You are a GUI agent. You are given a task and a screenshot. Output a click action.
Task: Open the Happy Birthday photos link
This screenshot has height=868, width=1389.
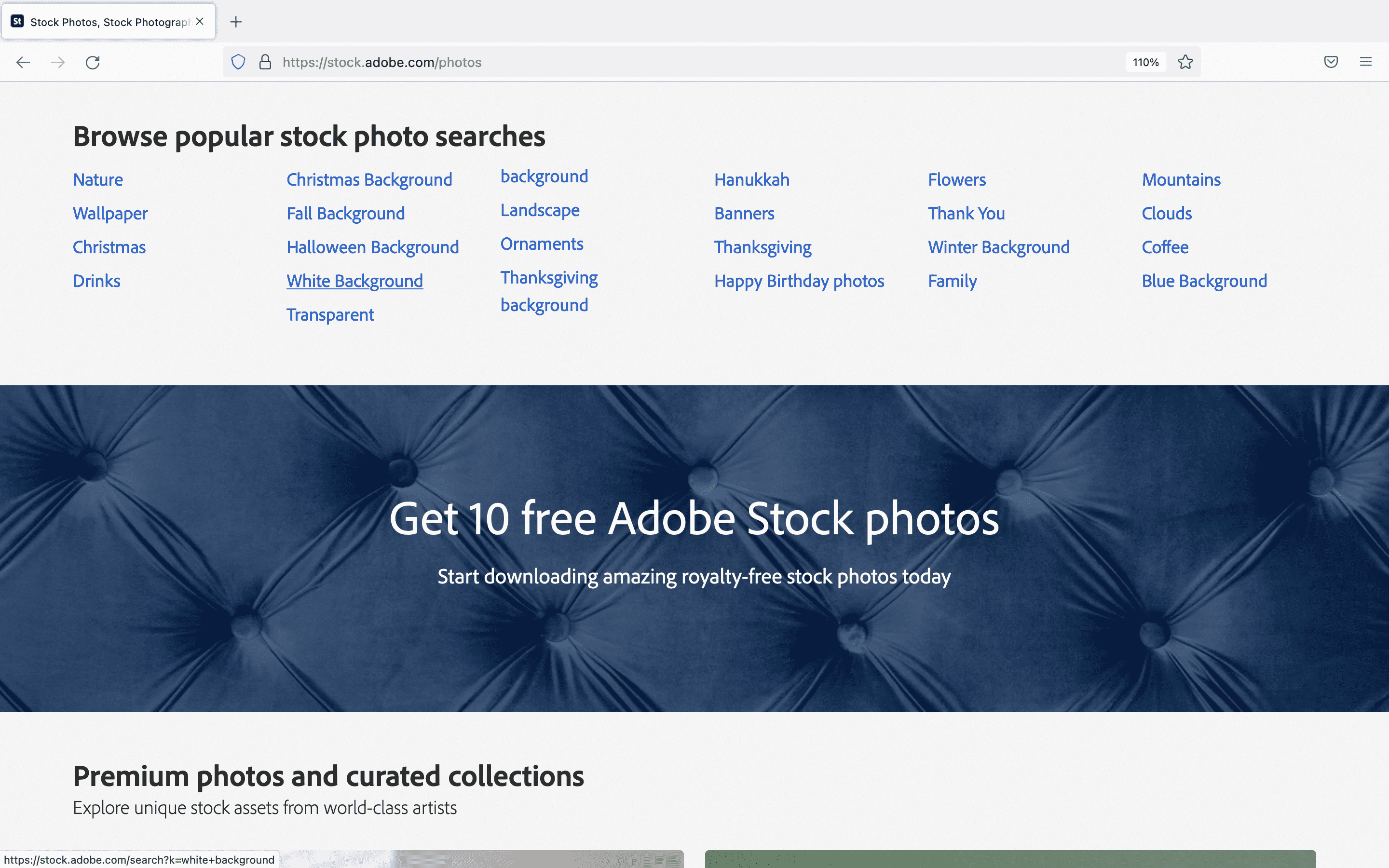coord(799,281)
